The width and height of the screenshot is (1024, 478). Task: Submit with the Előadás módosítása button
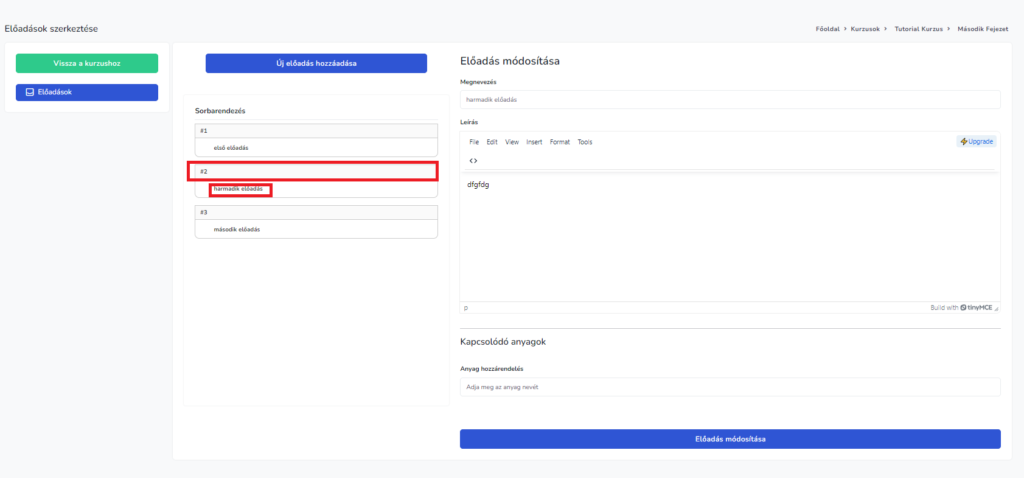tap(730, 439)
